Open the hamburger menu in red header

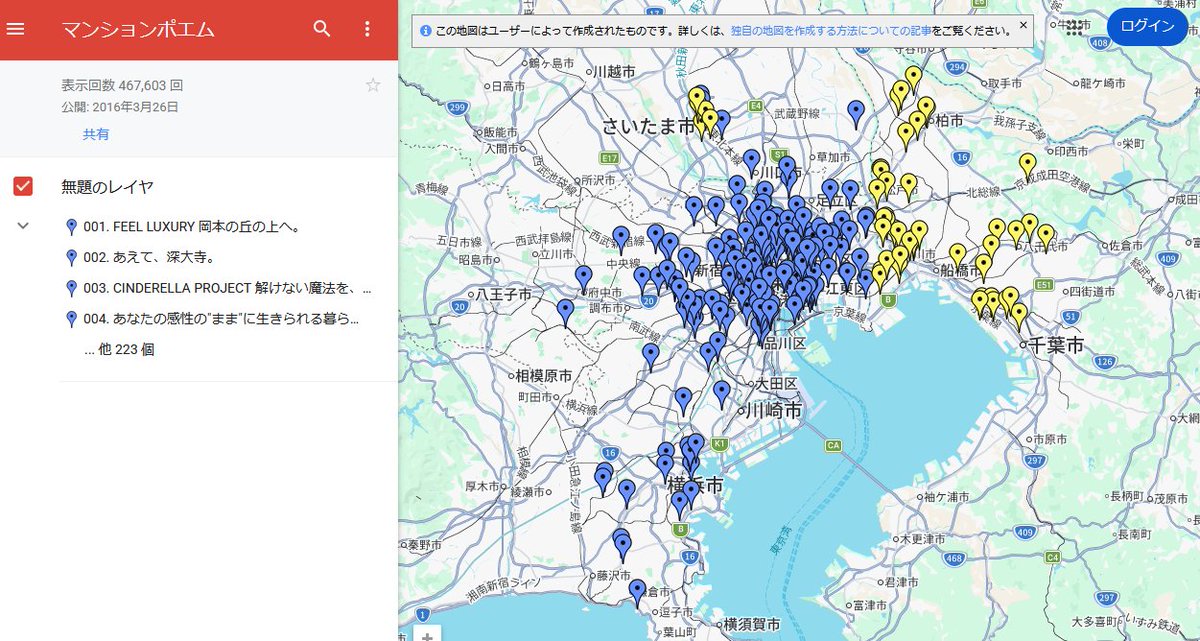pyautogui.click(x=15, y=28)
